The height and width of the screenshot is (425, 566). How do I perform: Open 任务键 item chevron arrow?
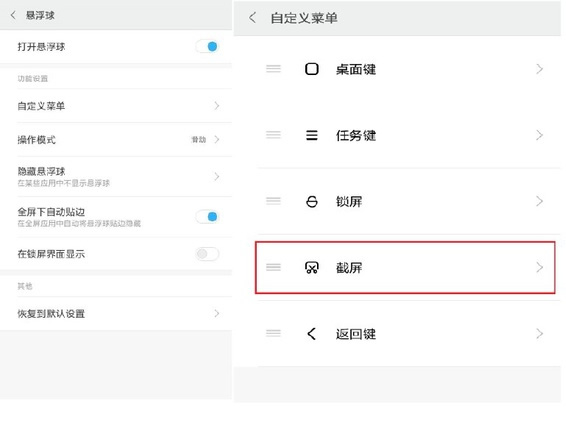pyautogui.click(x=539, y=135)
